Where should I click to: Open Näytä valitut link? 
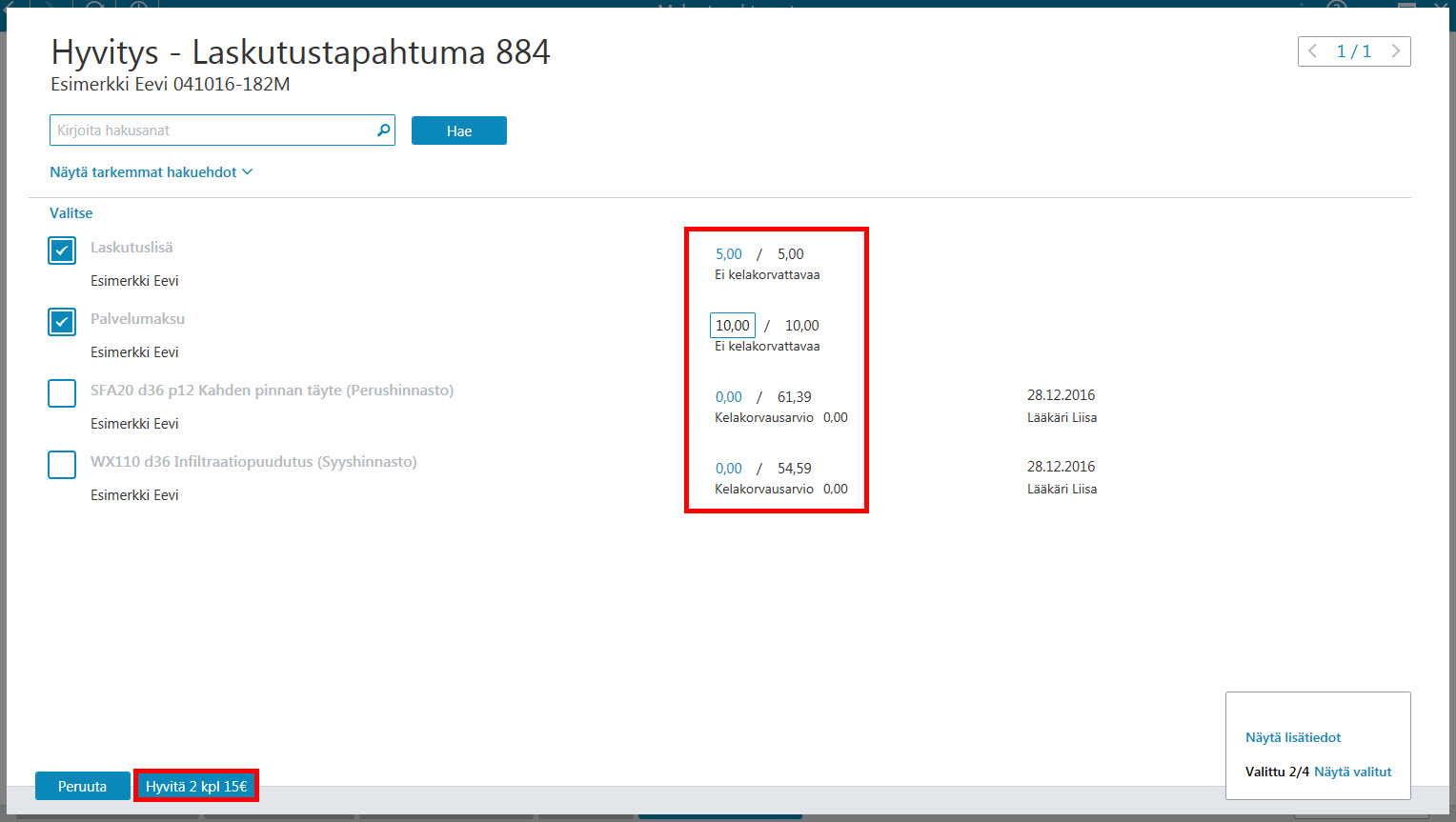pos(1353,772)
